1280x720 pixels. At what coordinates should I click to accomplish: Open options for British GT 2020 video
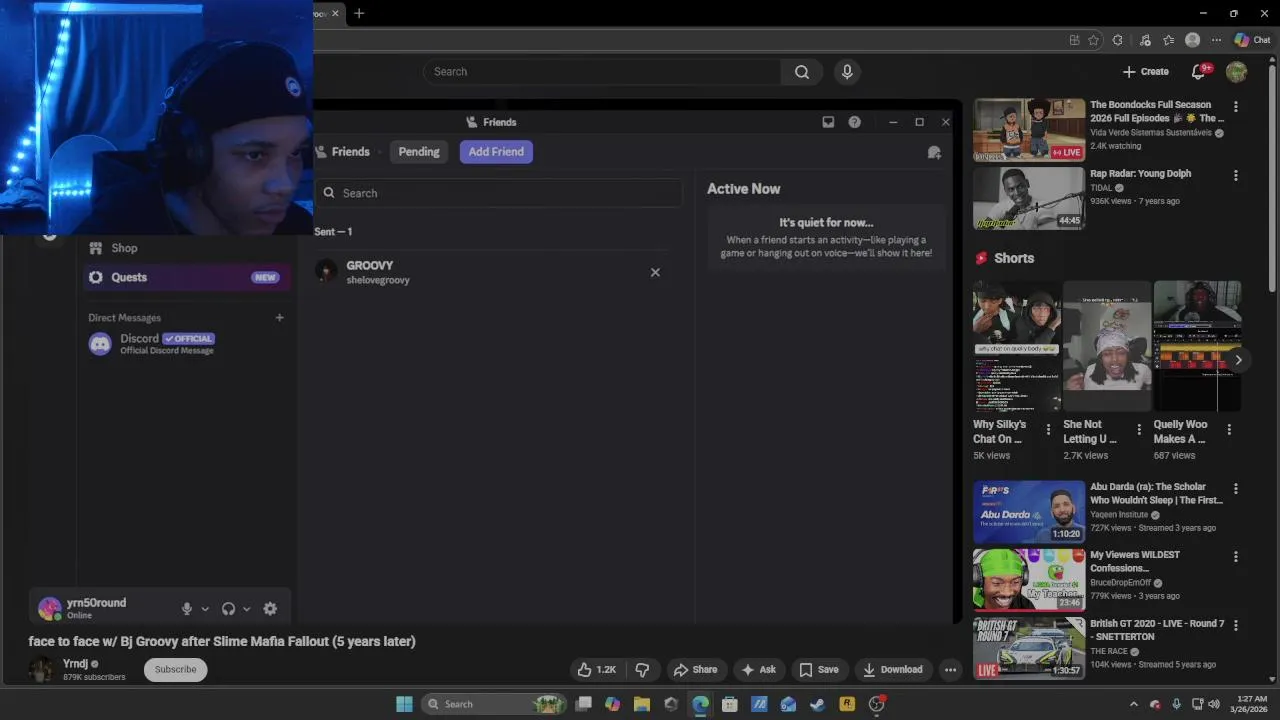(1235, 626)
